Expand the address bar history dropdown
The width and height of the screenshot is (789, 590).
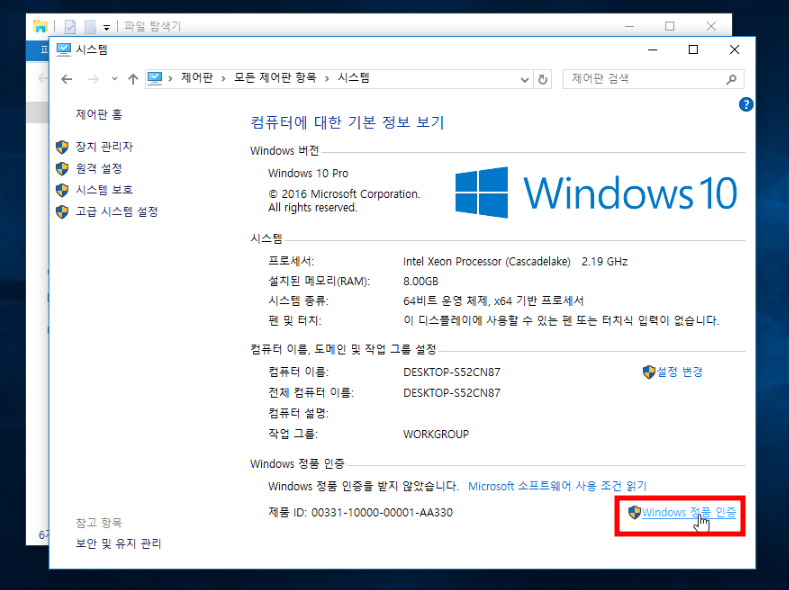tap(524, 79)
